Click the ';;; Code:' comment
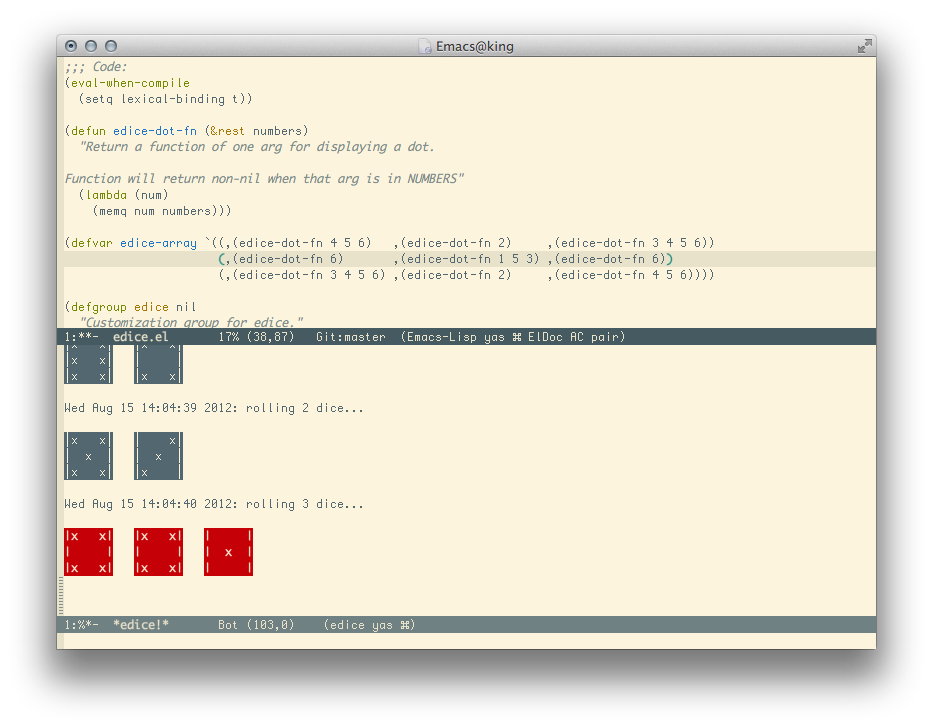Viewport: 933px width, 728px height. point(96,67)
